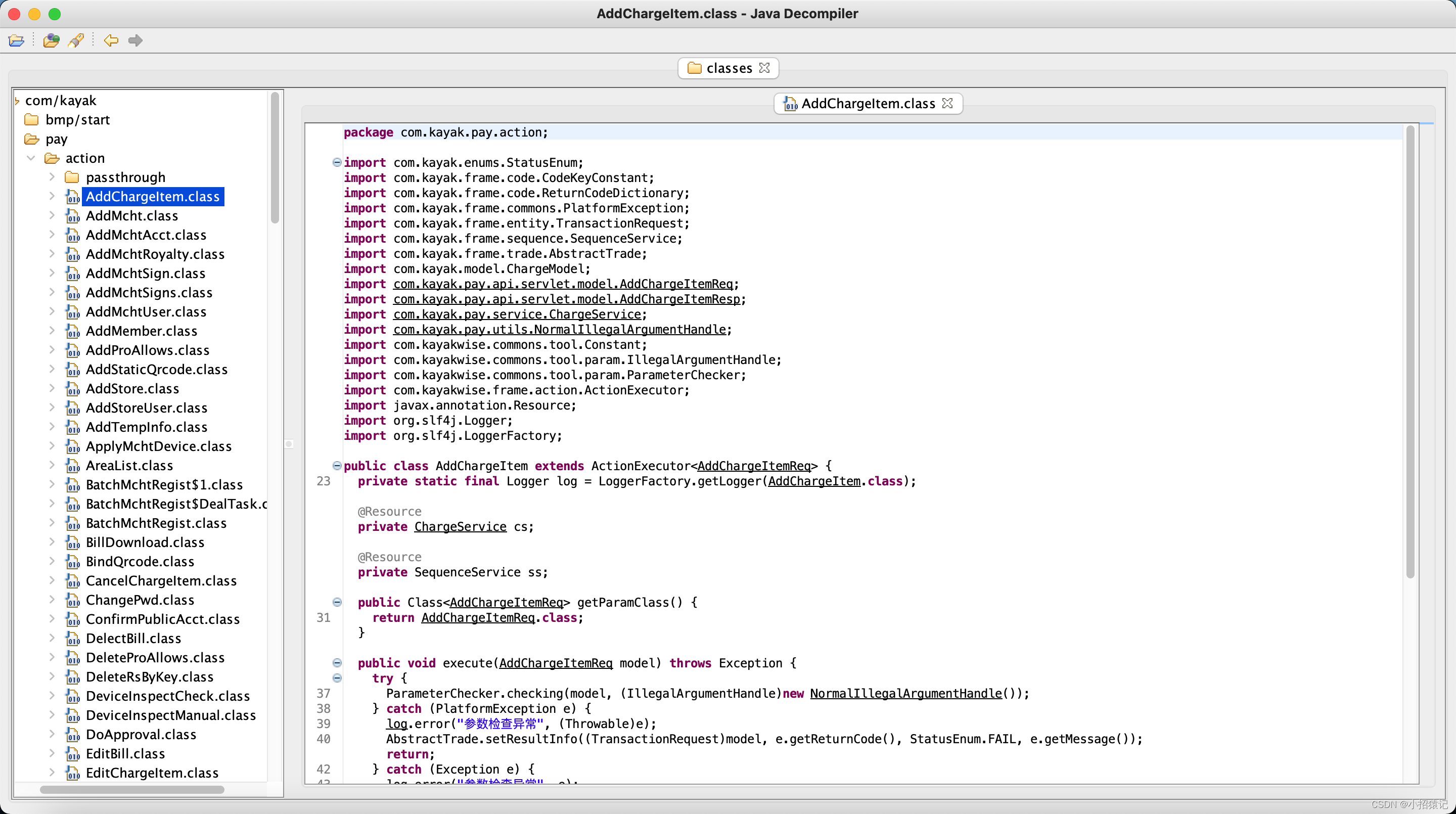Select the Search wand toolbar icon
This screenshot has width=1456, height=814.
coord(76,40)
